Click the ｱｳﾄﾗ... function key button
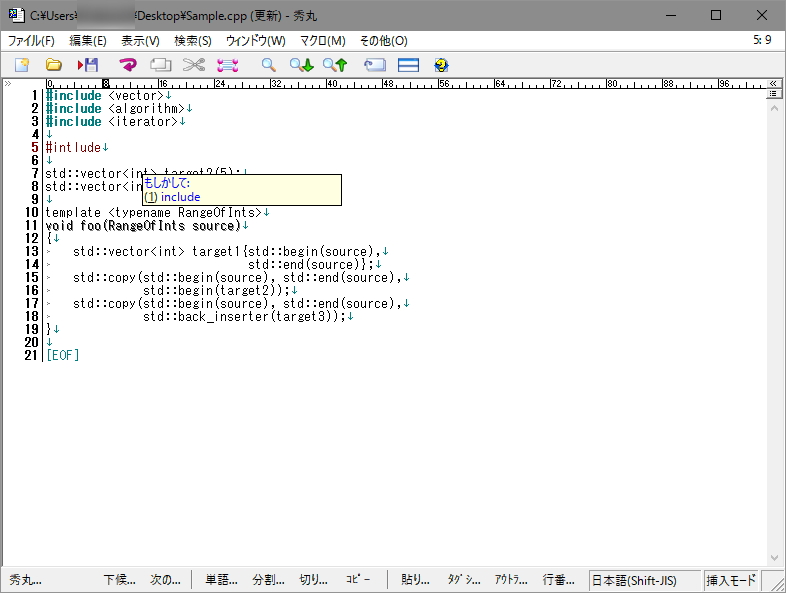786x593 pixels. pyautogui.click(x=510, y=580)
